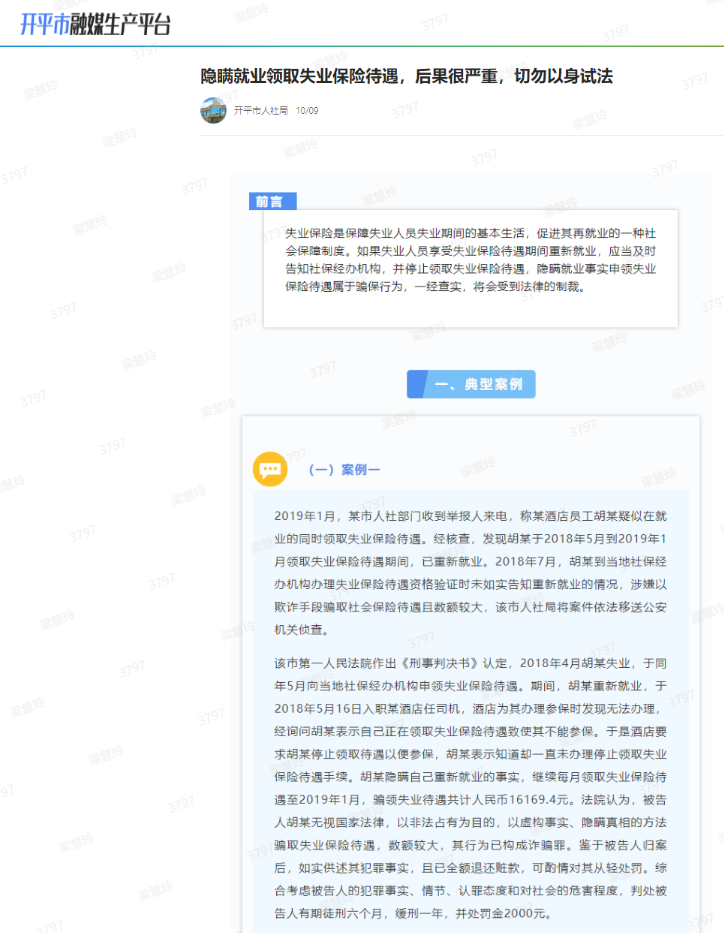Click the article title 隐瞒就业领取失业保险待遇
This screenshot has height=933, width=724.
click(406, 76)
